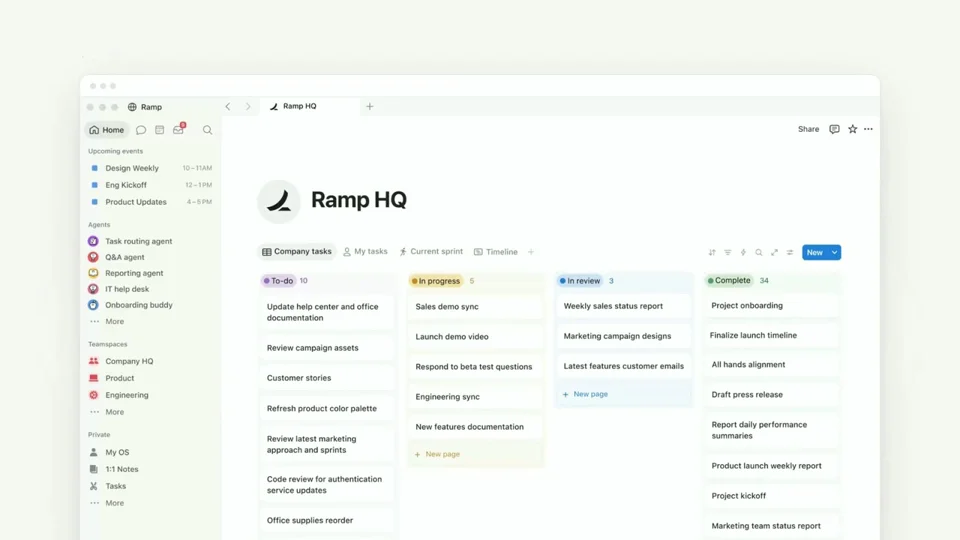
Task: Open the Review campaign assets card
Action: pyautogui.click(x=326, y=348)
